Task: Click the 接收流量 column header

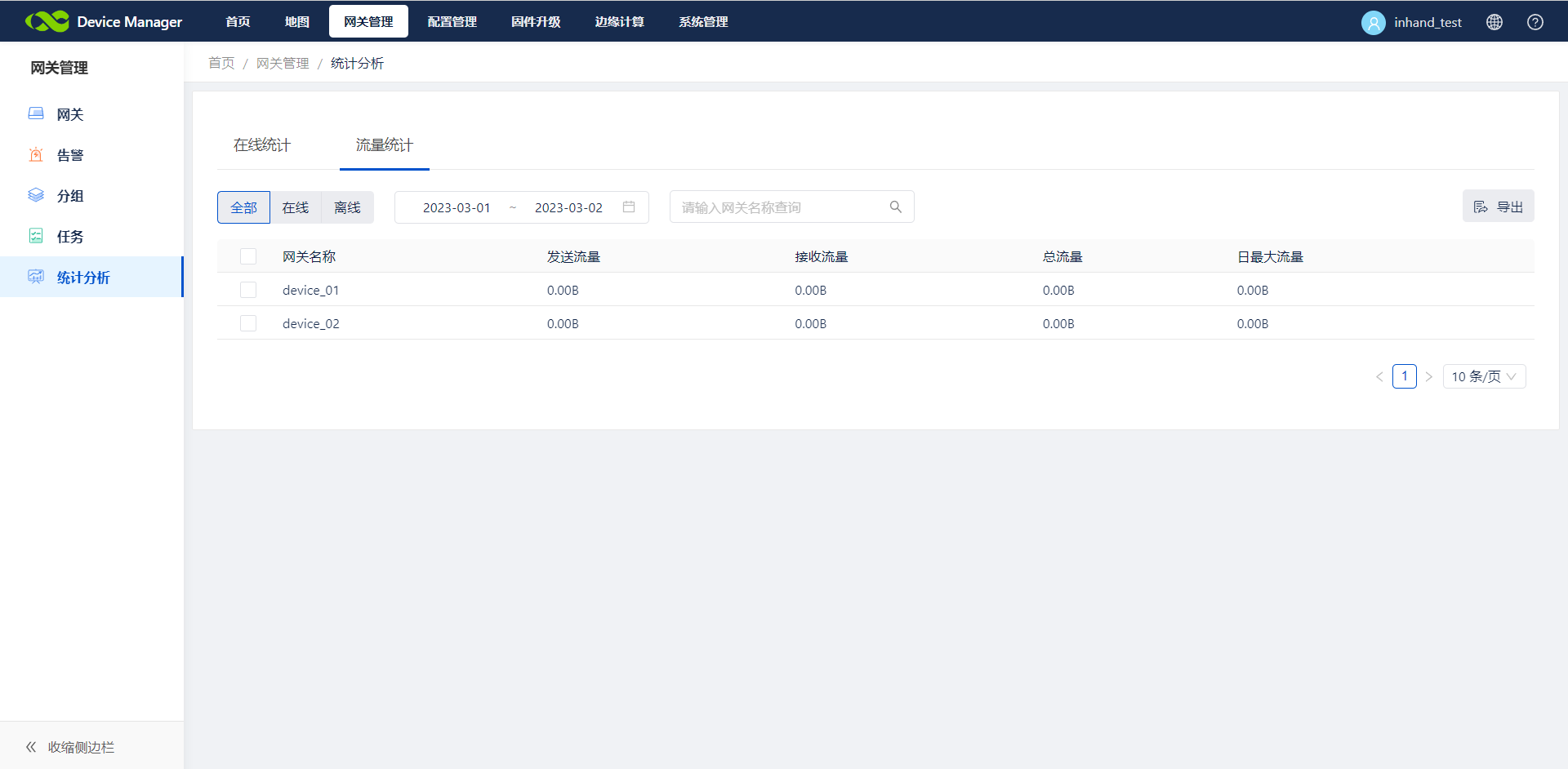Action: 822,256
